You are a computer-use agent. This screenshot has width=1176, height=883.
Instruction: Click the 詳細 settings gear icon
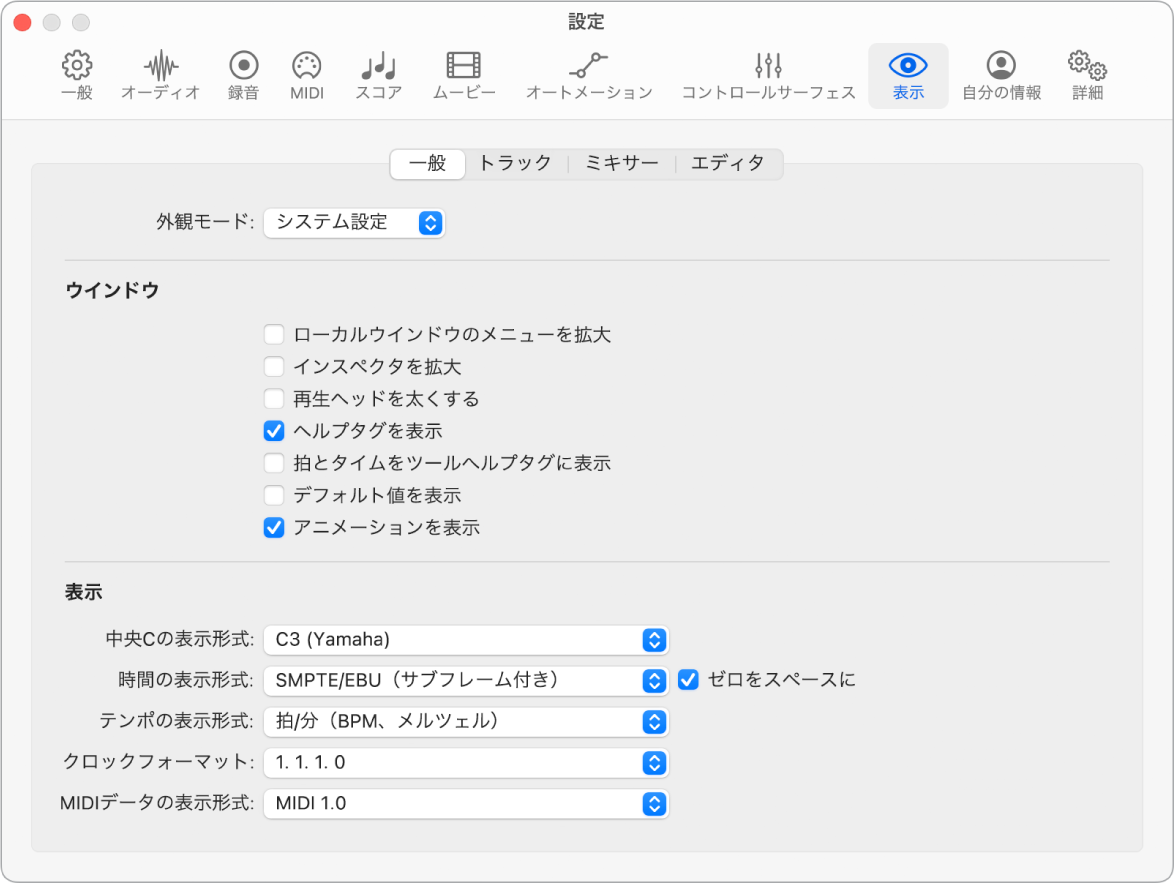[1086, 75]
